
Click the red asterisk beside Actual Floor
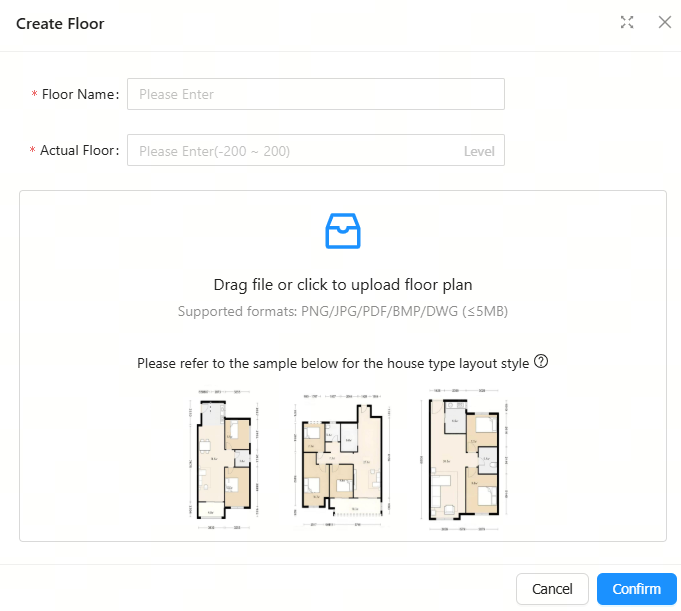pyautogui.click(x=32, y=150)
